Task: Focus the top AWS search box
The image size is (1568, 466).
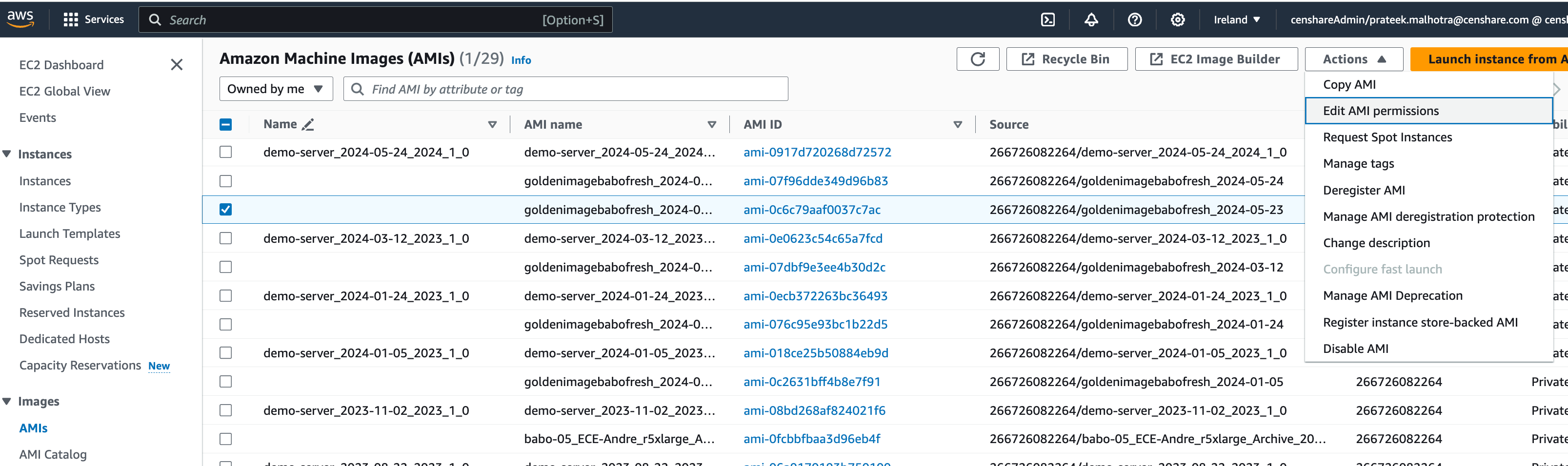Action: point(376,19)
